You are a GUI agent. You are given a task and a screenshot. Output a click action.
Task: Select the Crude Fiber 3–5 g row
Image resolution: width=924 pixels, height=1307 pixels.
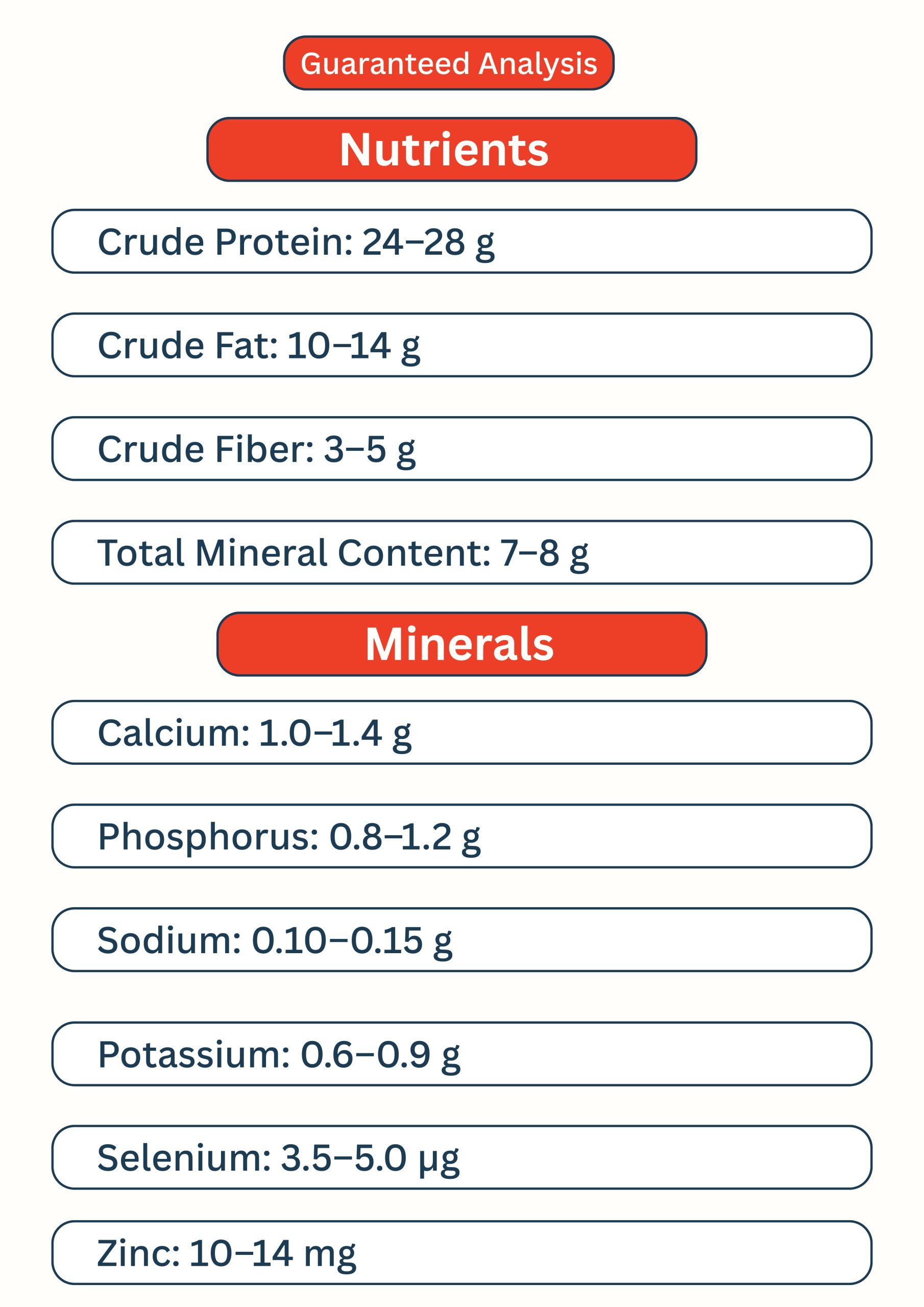click(x=461, y=449)
